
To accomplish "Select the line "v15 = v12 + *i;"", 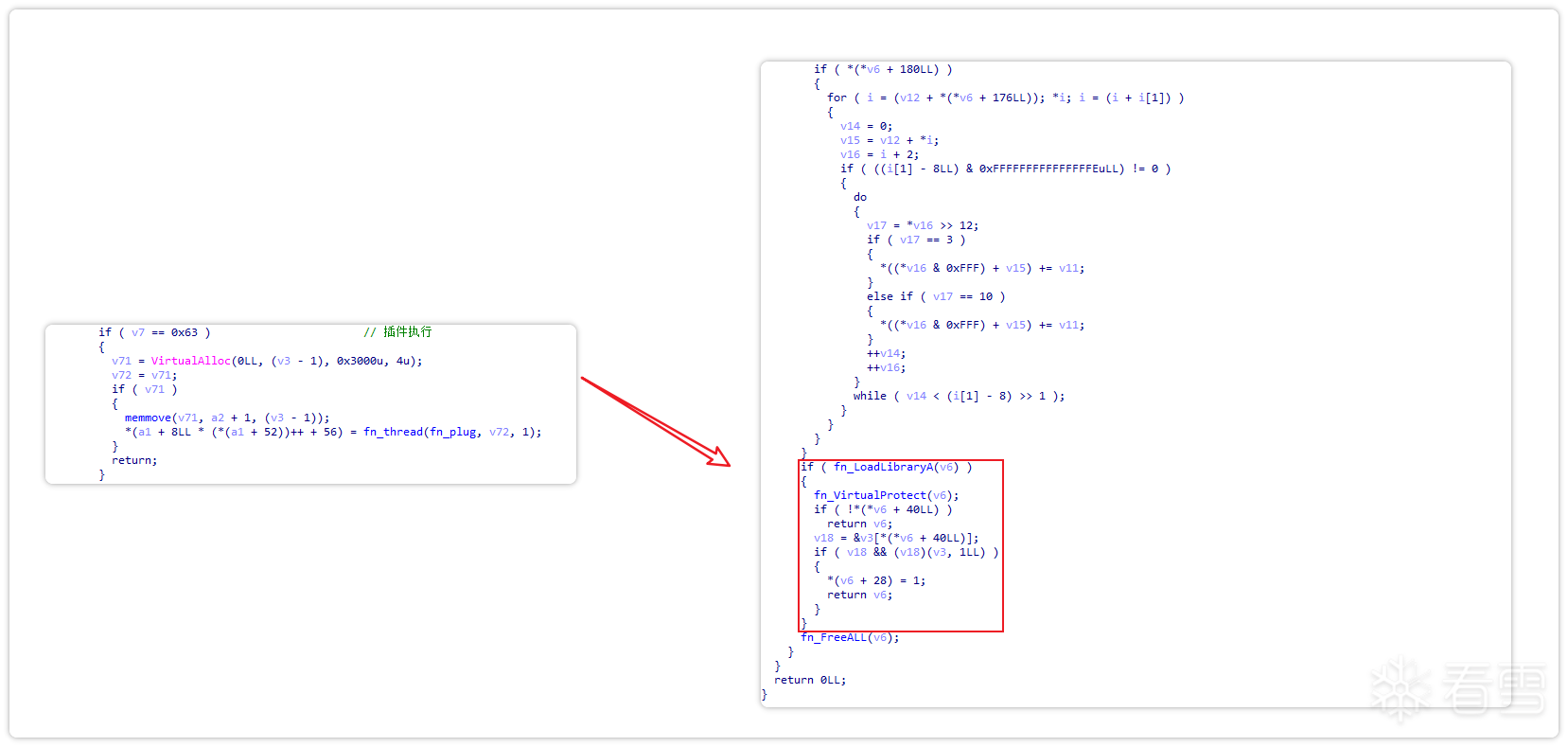I will pyautogui.click(x=890, y=140).
